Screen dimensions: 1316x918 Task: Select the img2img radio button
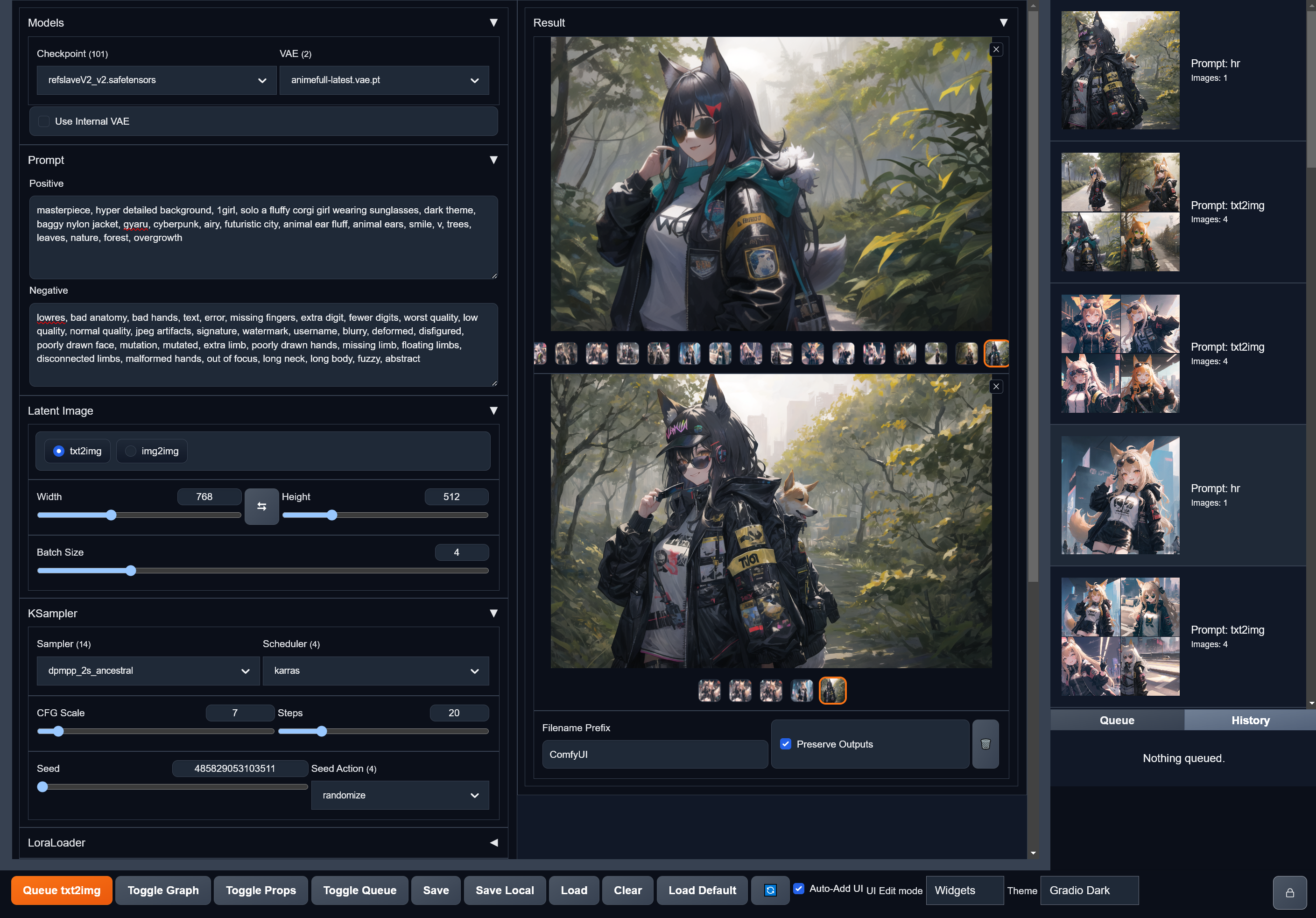coord(131,451)
